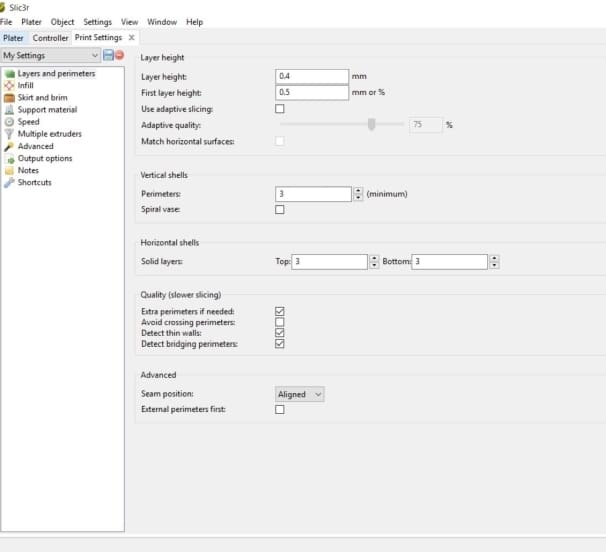The height and width of the screenshot is (552, 606).
Task: Increase Perimeters with up spinner arrow
Action: (358, 190)
